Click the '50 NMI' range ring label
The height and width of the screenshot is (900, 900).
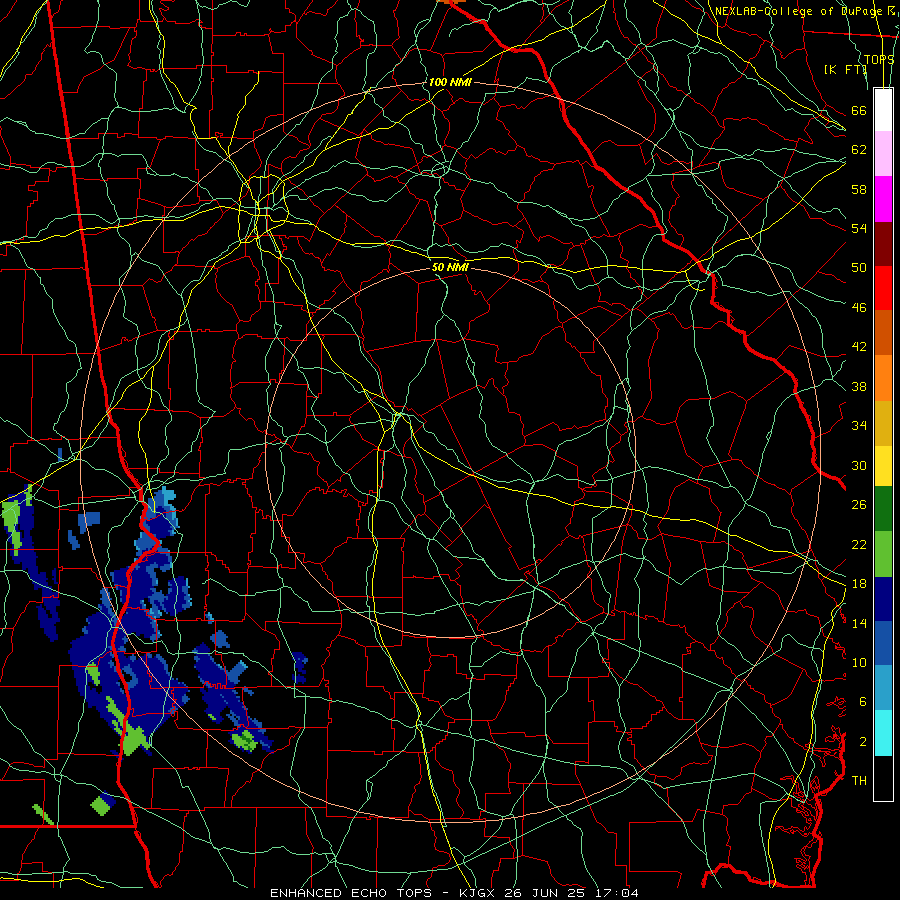pos(450,267)
